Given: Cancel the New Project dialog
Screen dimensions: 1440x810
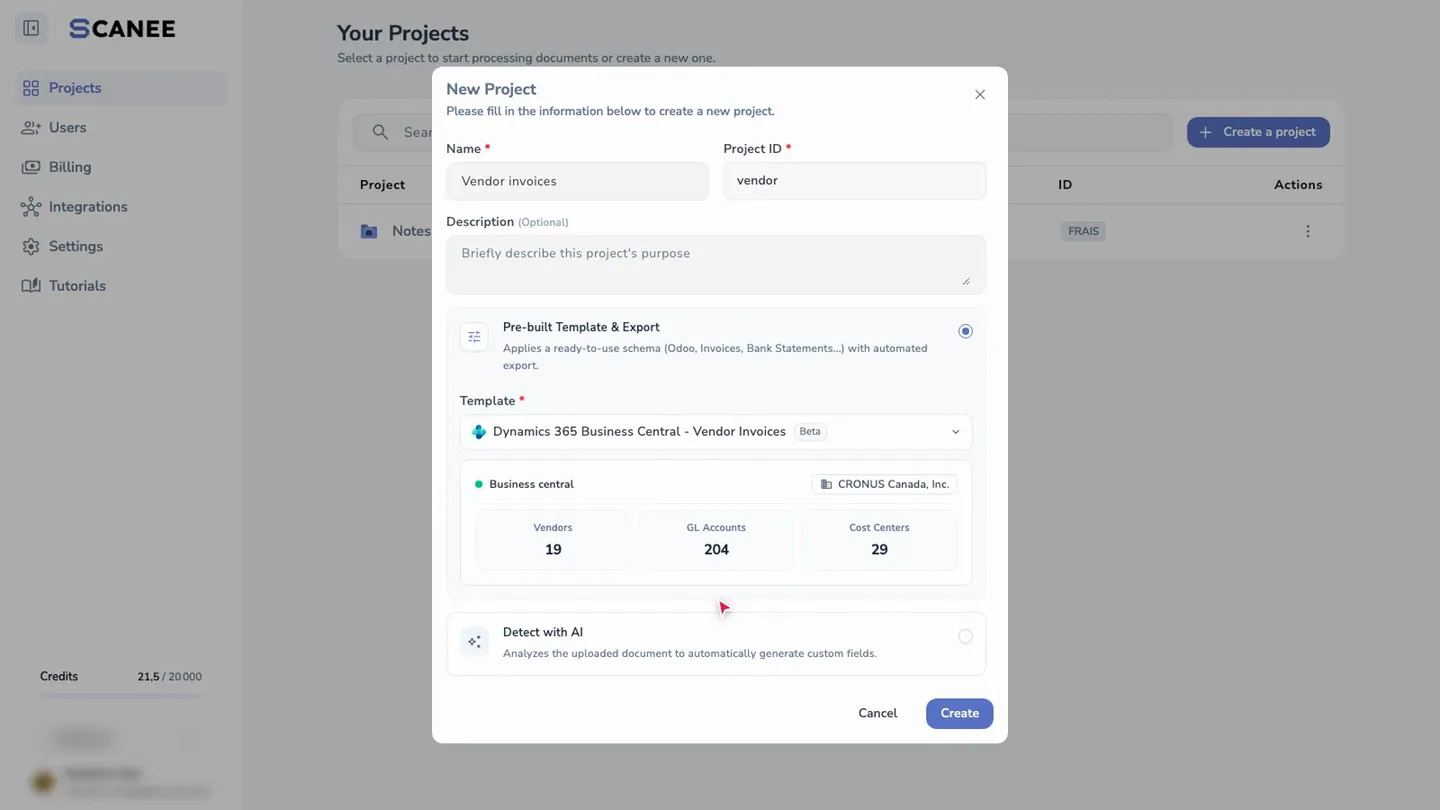Looking at the screenshot, I should click(877, 713).
